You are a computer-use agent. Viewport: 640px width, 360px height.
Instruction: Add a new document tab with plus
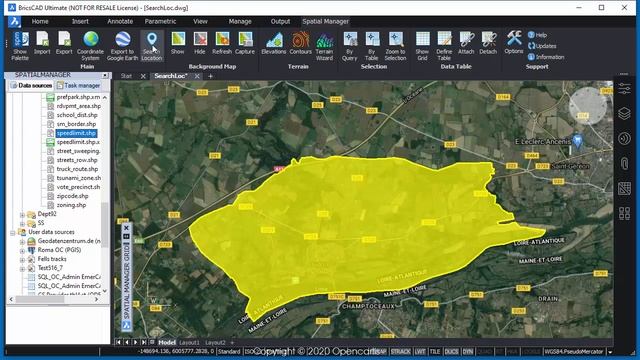[211, 76]
